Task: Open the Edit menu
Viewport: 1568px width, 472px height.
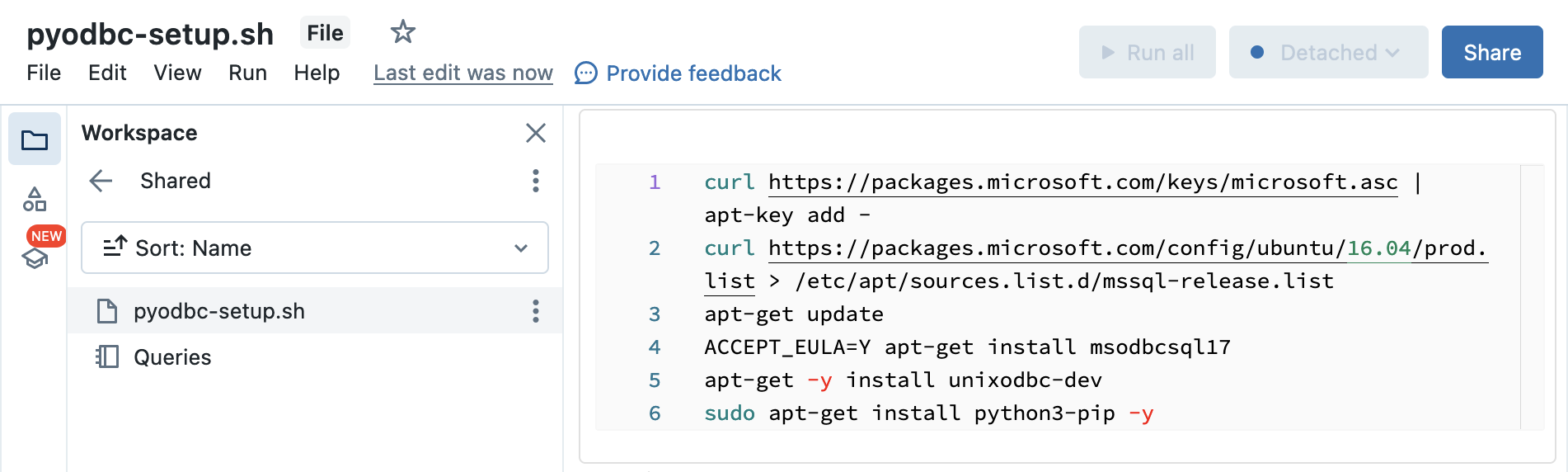Action: [107, 73]
